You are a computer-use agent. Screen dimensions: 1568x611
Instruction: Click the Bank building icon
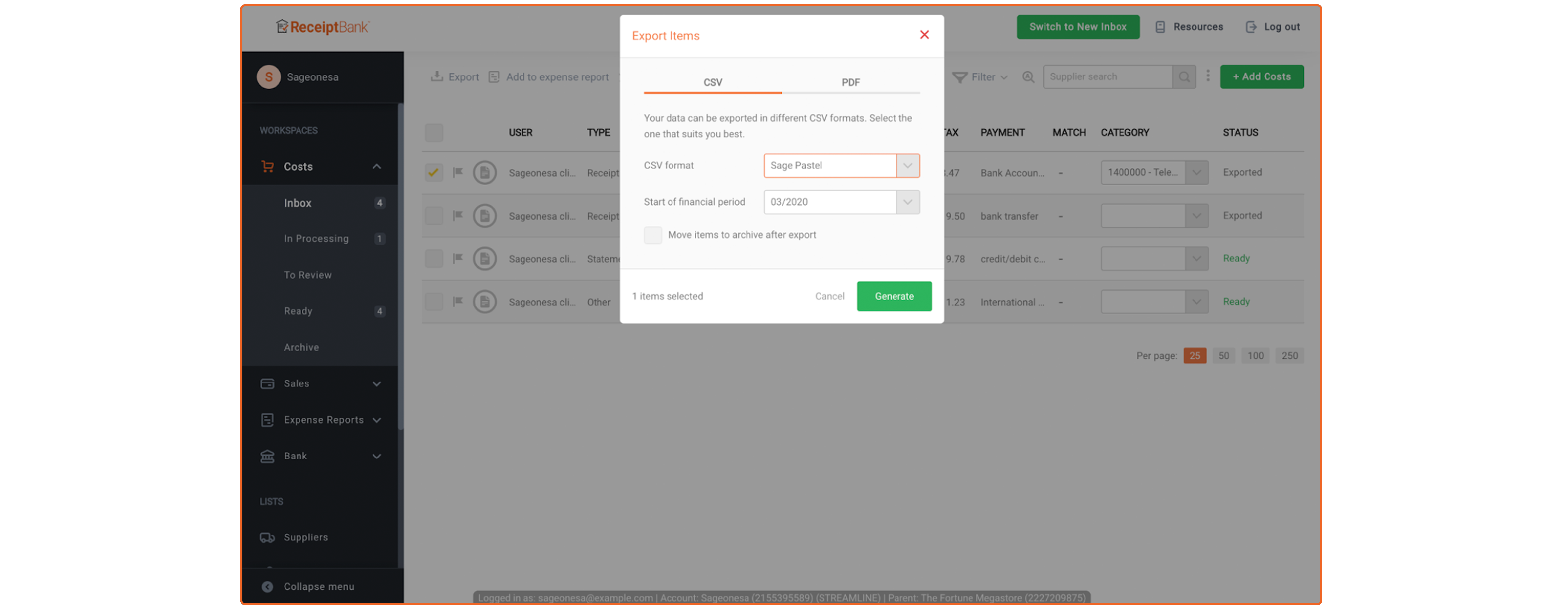267,457
